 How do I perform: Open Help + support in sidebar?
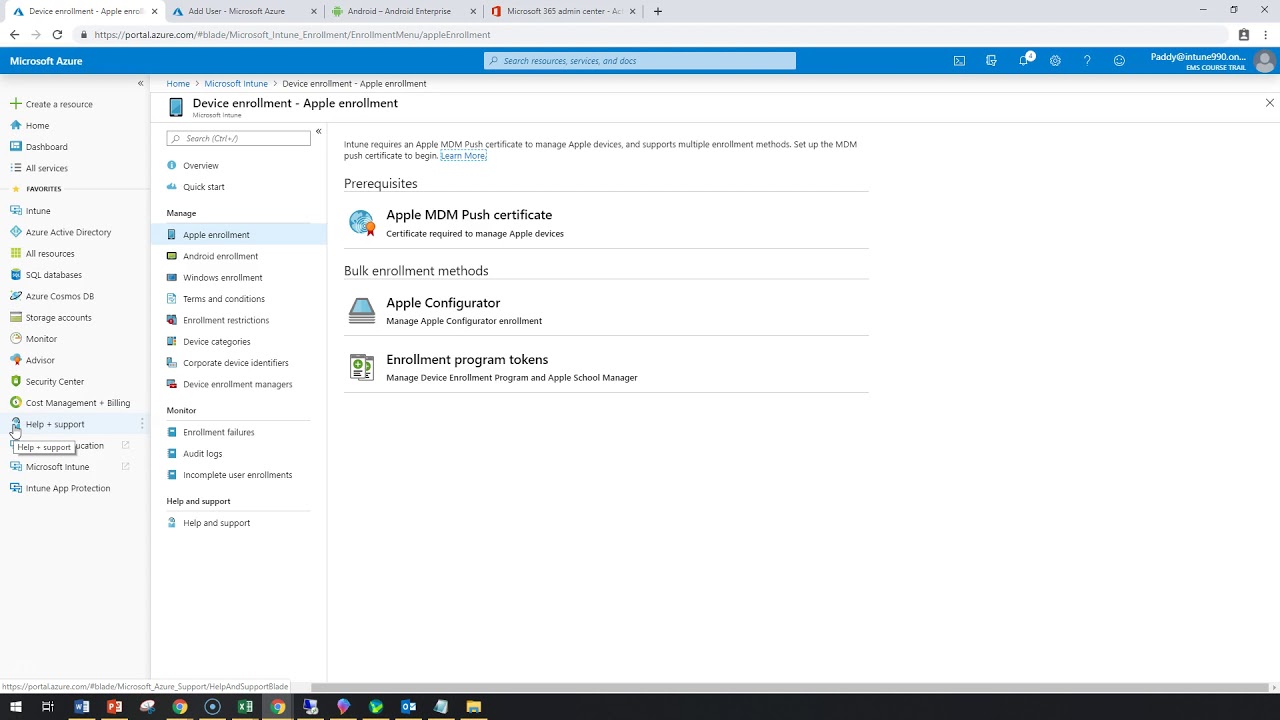pos(55,424)
